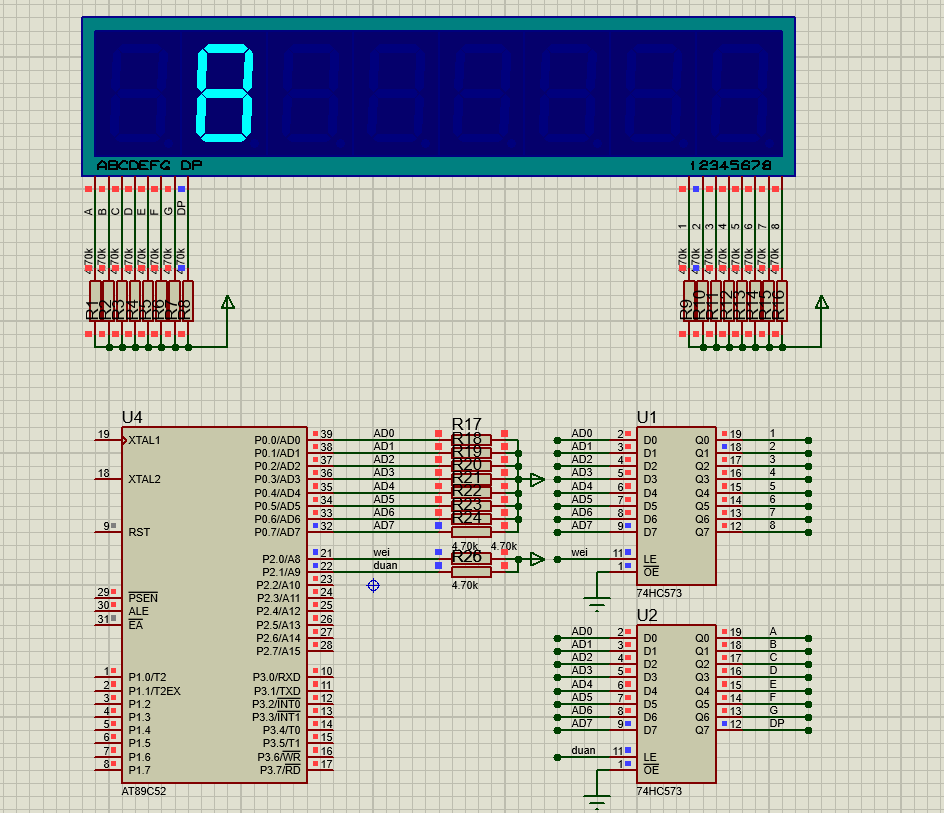Click the EA pin label on U4
The image size is (944, 813).
(x=136, y=625)
